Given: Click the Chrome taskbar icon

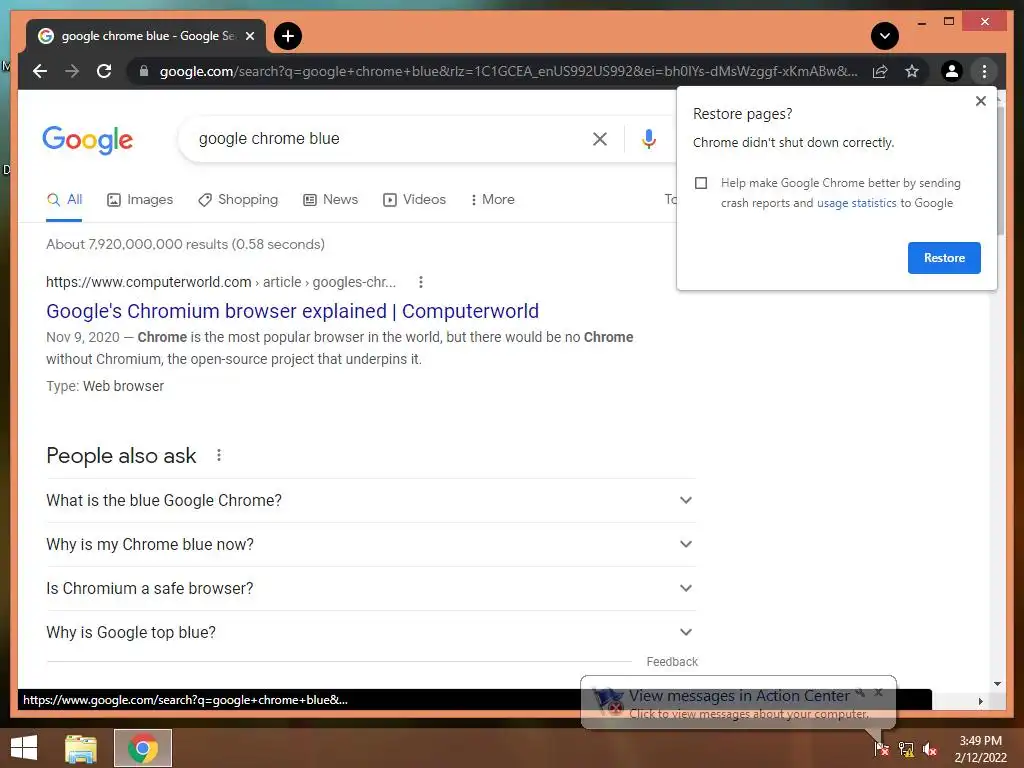Looking at the screenshot, I should 143,748.
